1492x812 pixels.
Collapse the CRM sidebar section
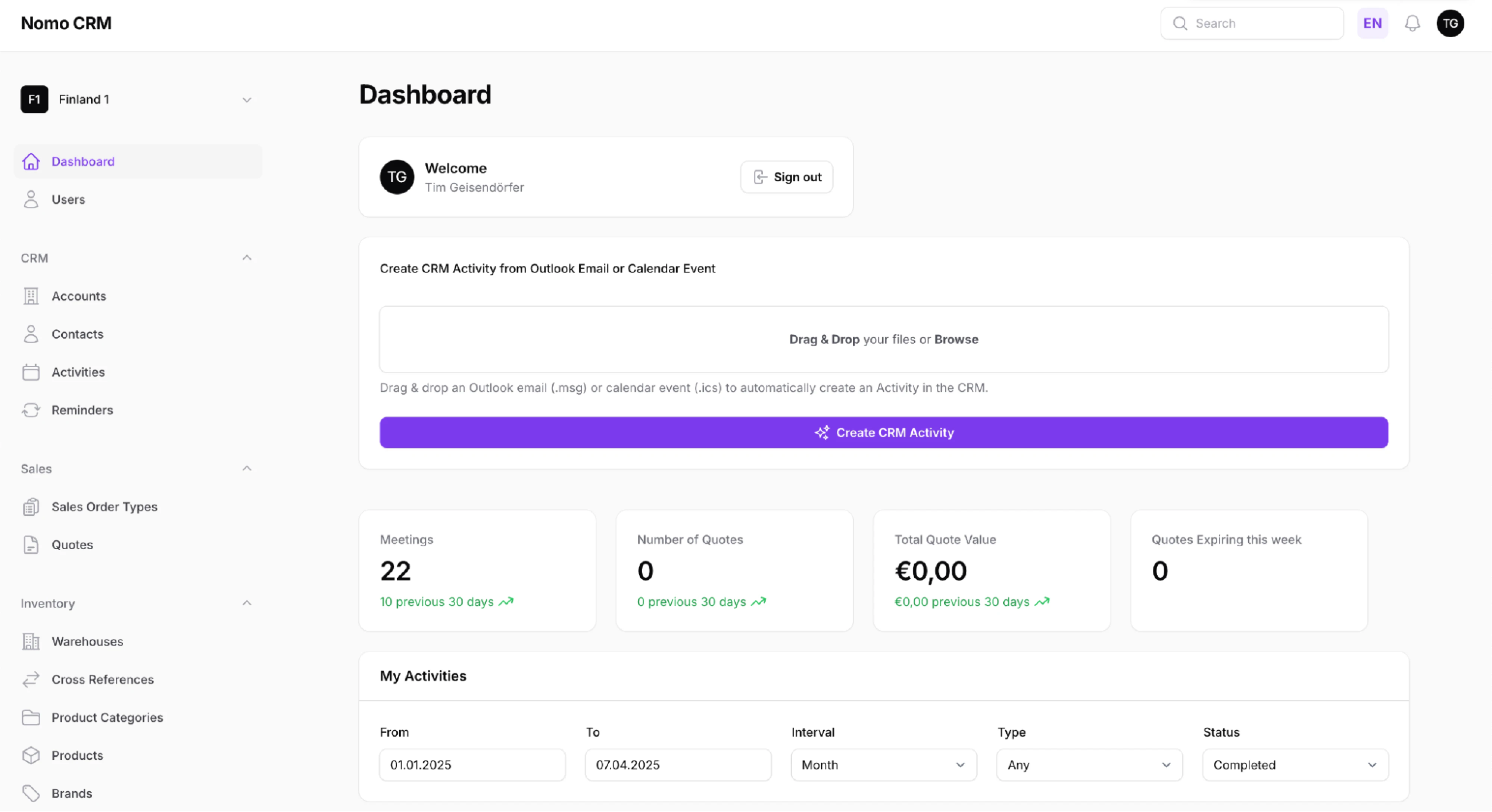pos(247,258)
